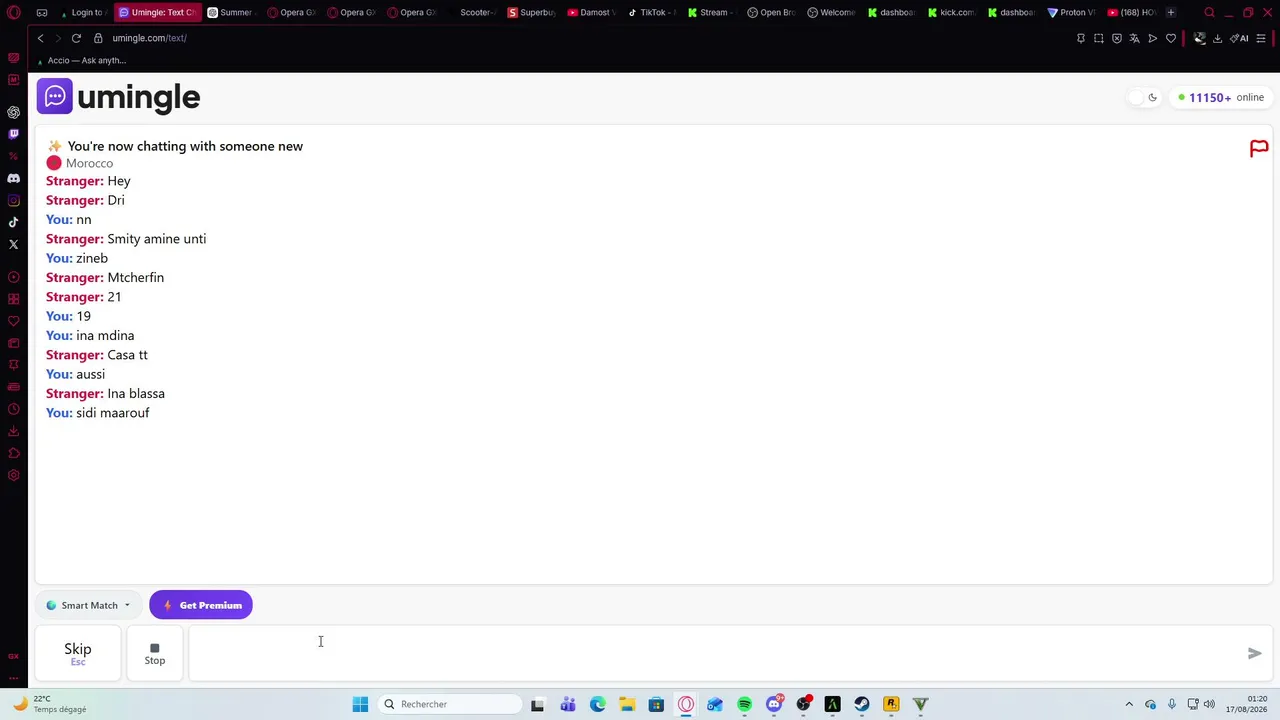Open ad blocker shield icon

pyautogui.click(x=1117, y=38)
